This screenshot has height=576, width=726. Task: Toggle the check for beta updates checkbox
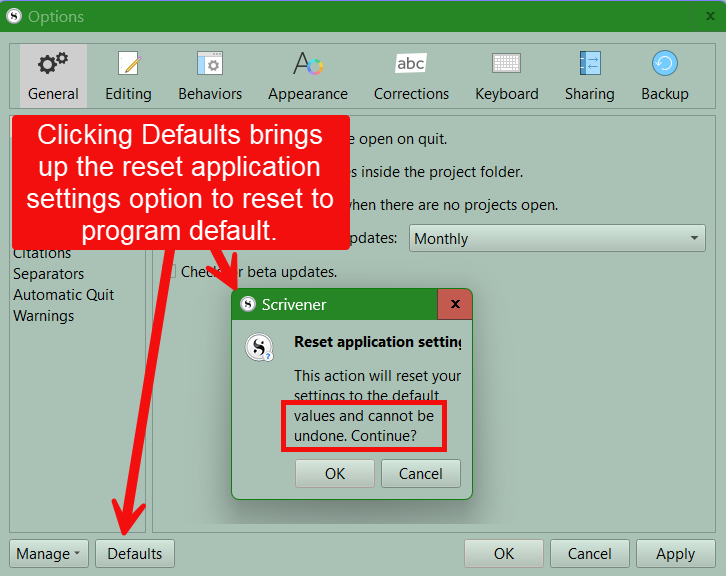171,272
